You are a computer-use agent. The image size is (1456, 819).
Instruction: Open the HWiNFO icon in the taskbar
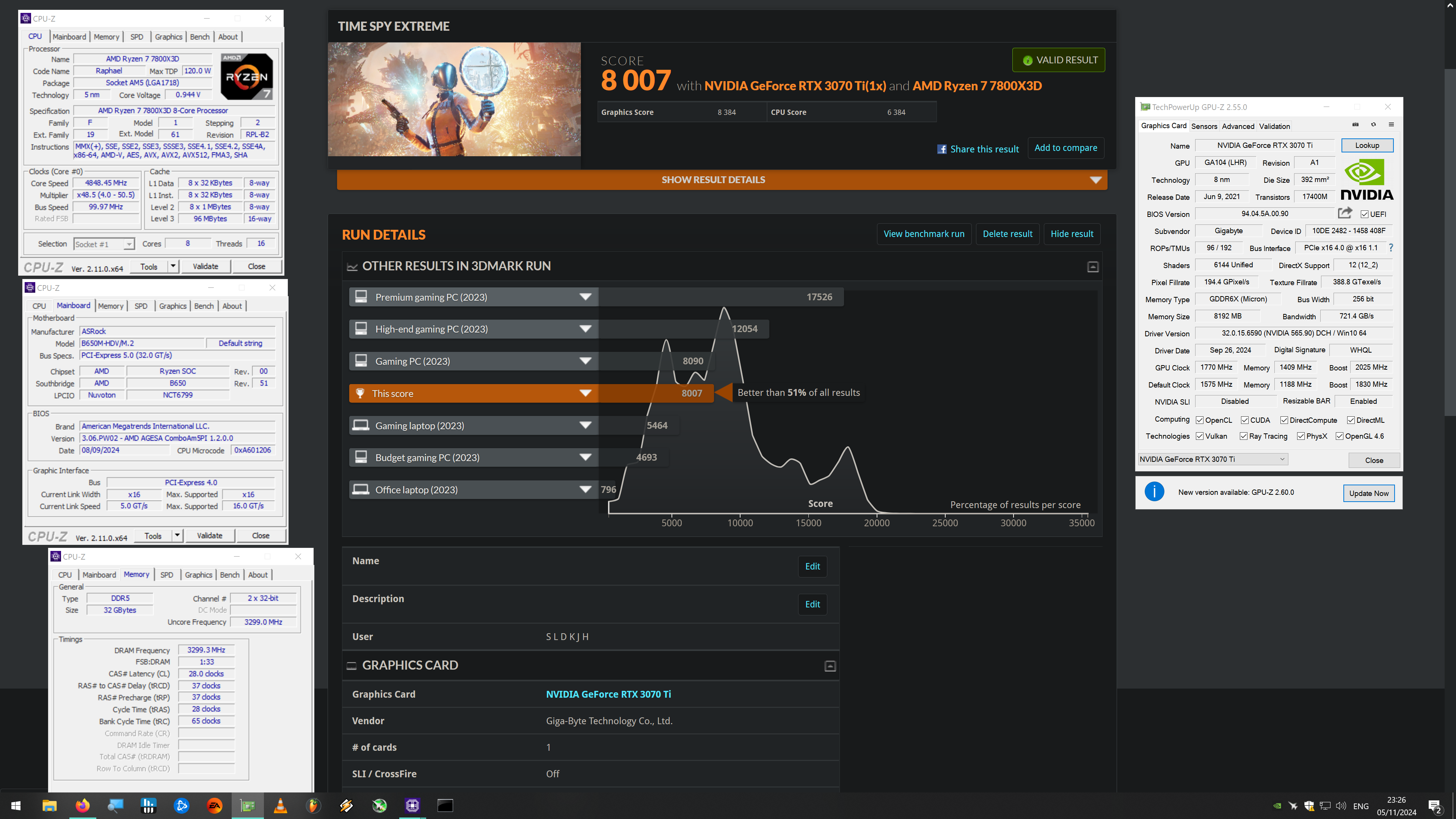pyautogui.click(x=148, y=805)
